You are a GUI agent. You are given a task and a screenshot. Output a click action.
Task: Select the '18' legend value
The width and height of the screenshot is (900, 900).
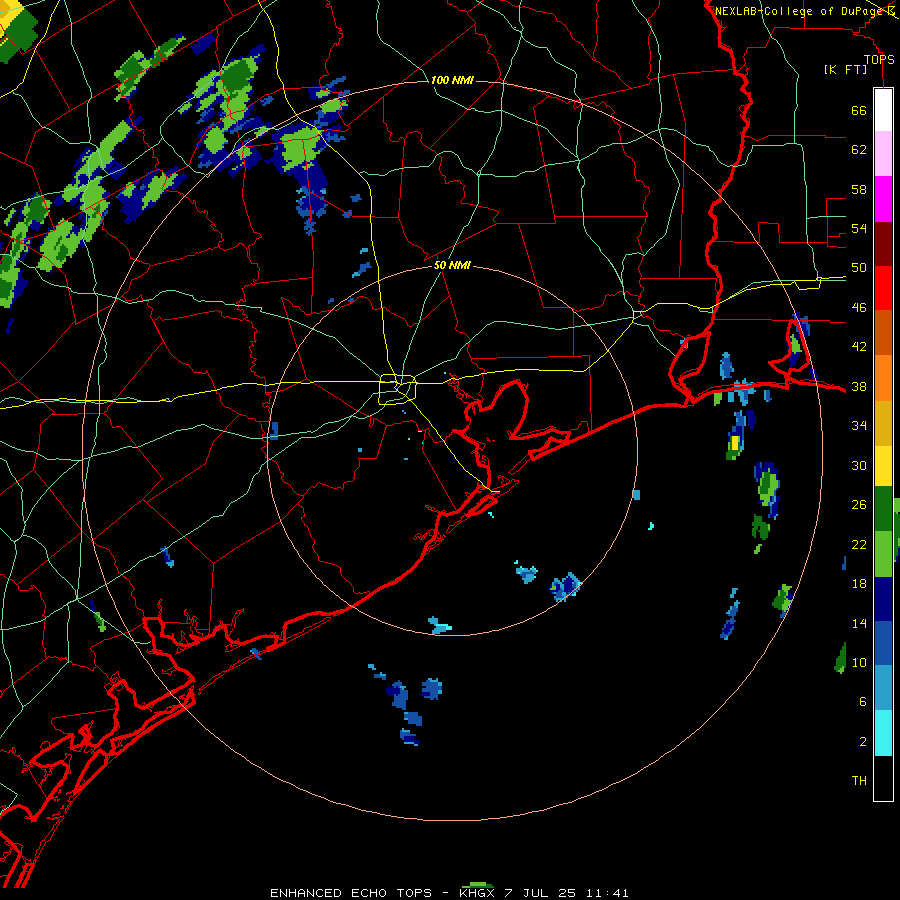(x=859, y=584)
